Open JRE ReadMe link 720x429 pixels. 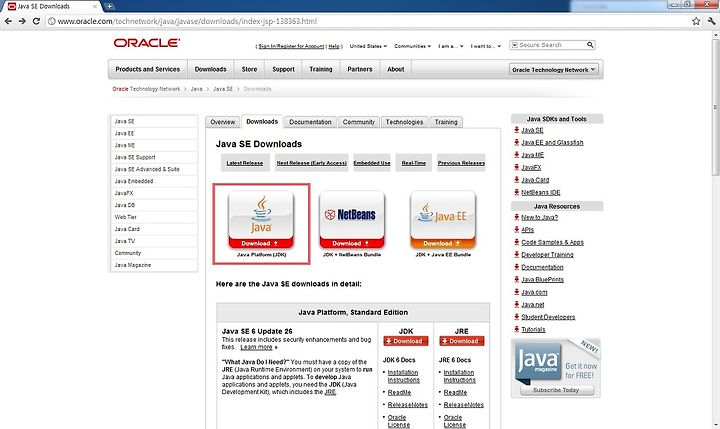455,393
